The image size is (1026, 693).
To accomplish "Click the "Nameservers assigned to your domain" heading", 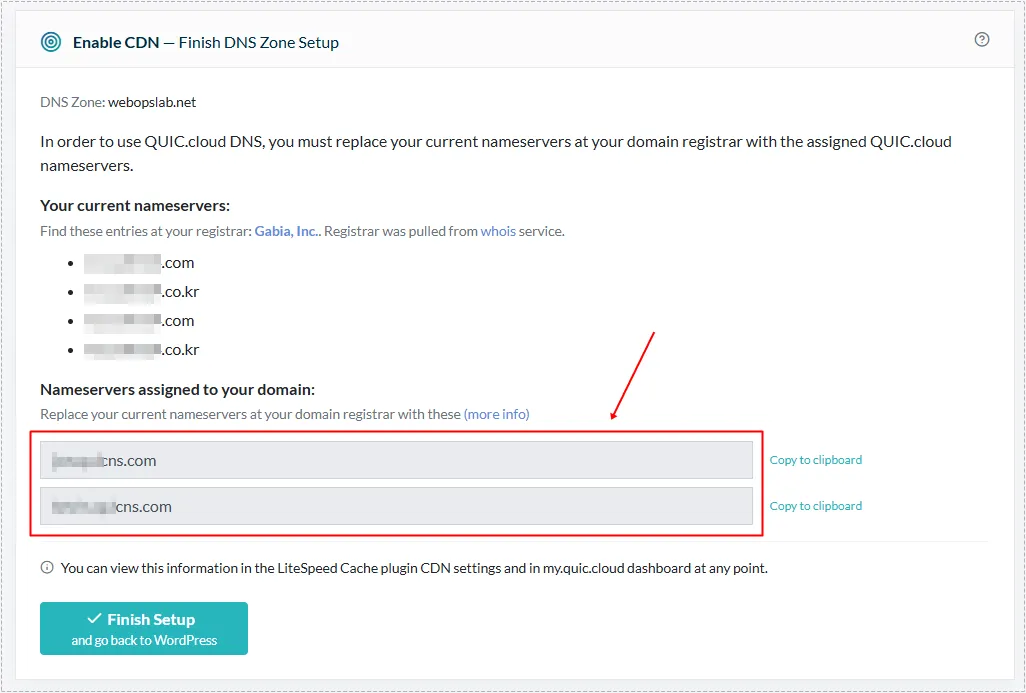I will point(177,390).
